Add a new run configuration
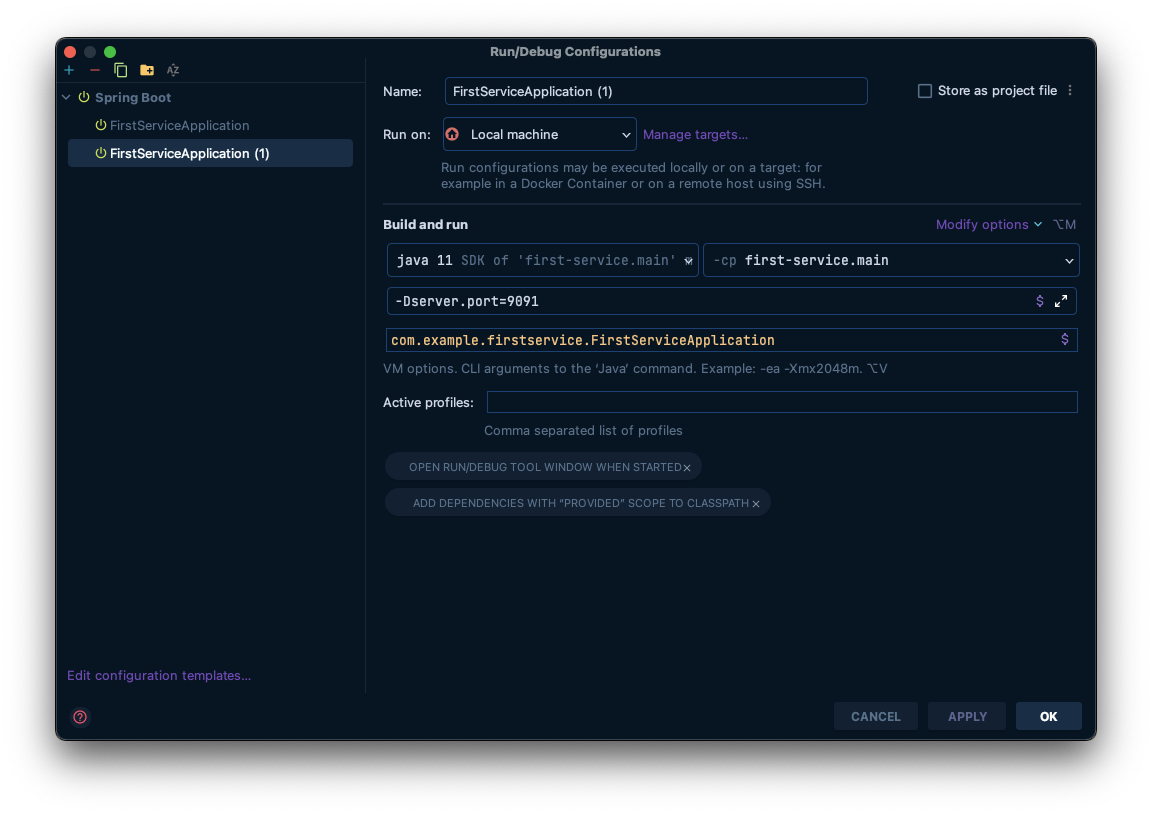 69,70
